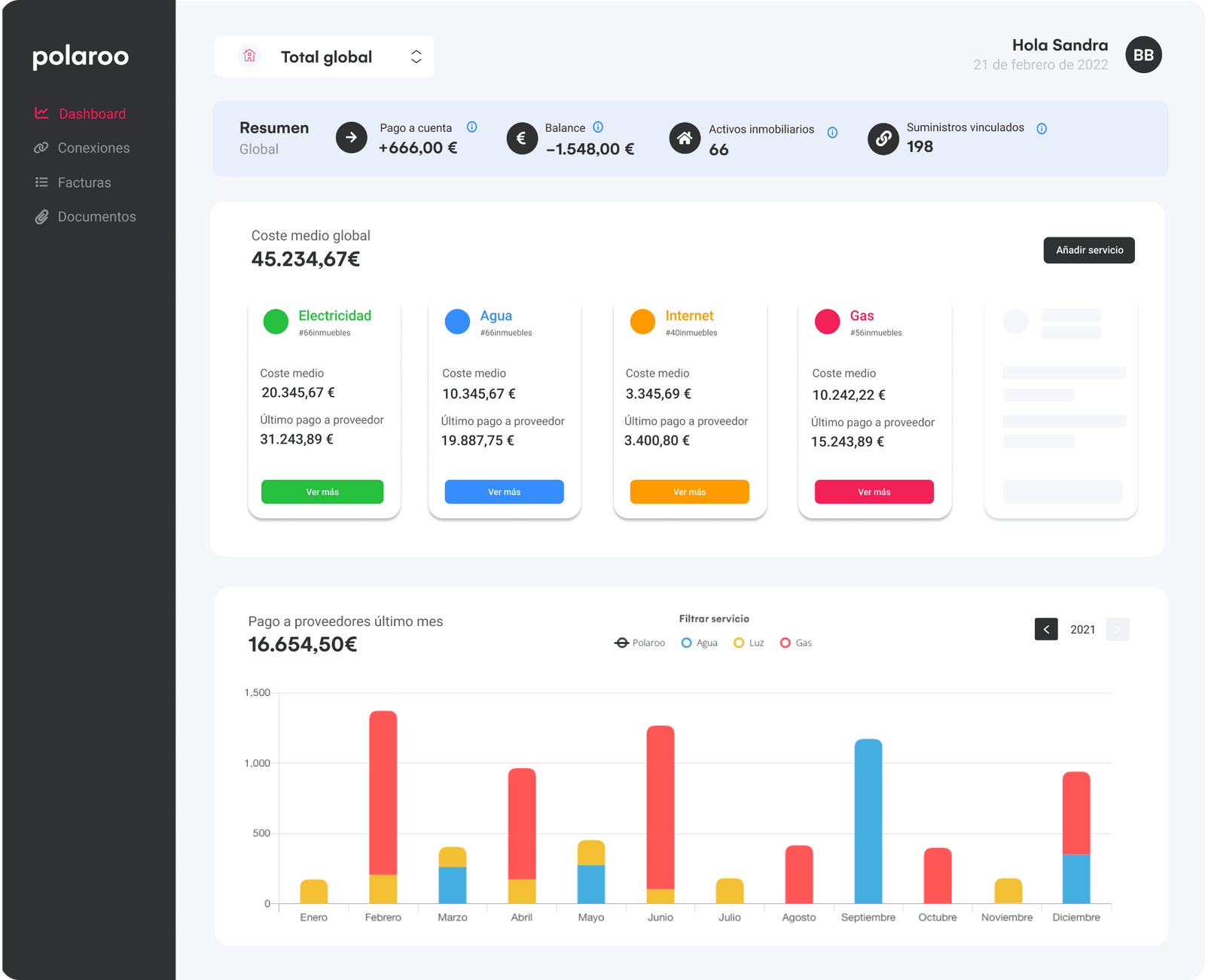The width and height of the screenshot is (1205, 980).
Task: Click the info icon beside Activos inmobiliarios
Action: pos(832,133)
